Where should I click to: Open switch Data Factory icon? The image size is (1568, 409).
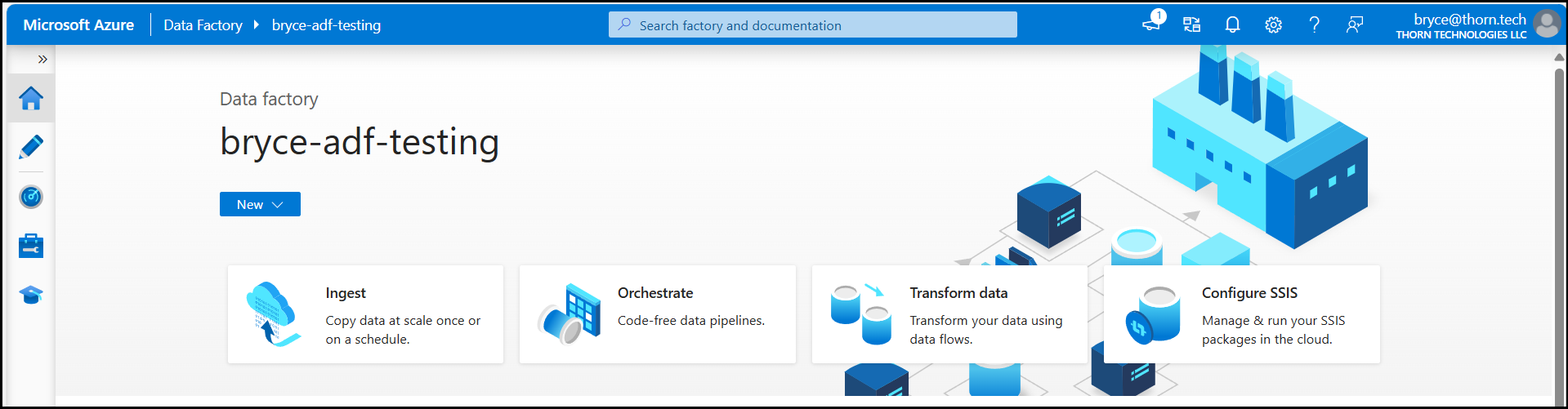coord(1192,25)
